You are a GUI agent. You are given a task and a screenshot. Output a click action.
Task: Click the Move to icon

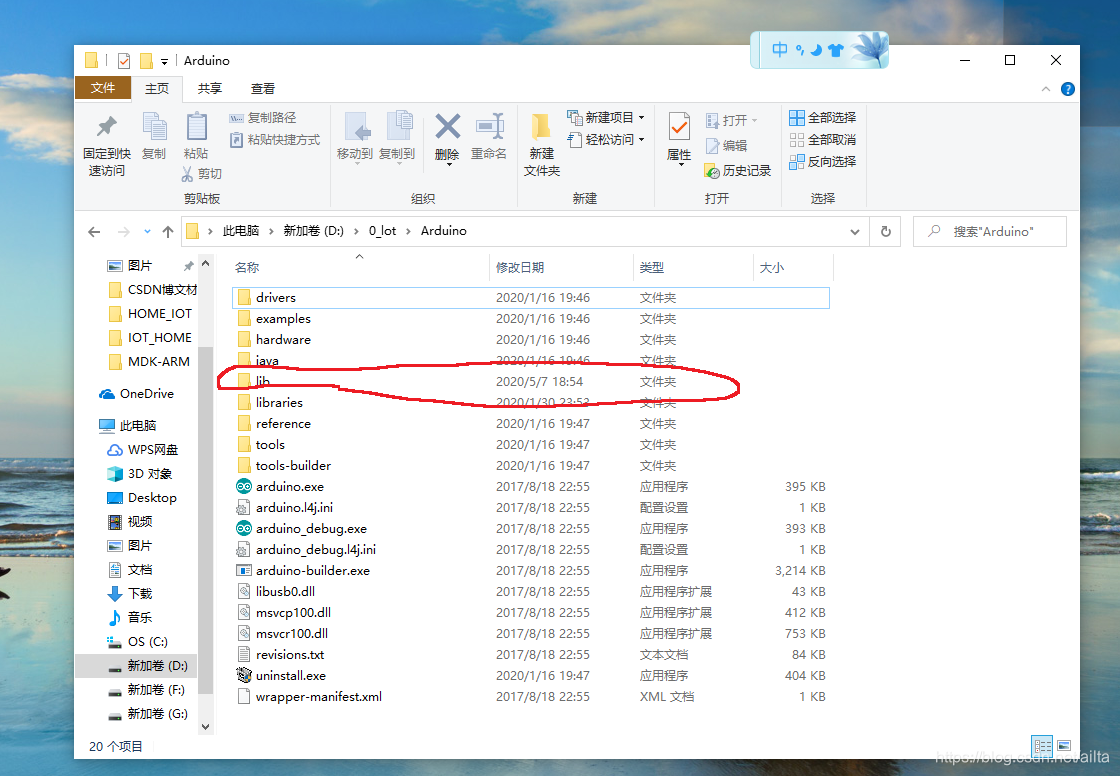point(356,126)
